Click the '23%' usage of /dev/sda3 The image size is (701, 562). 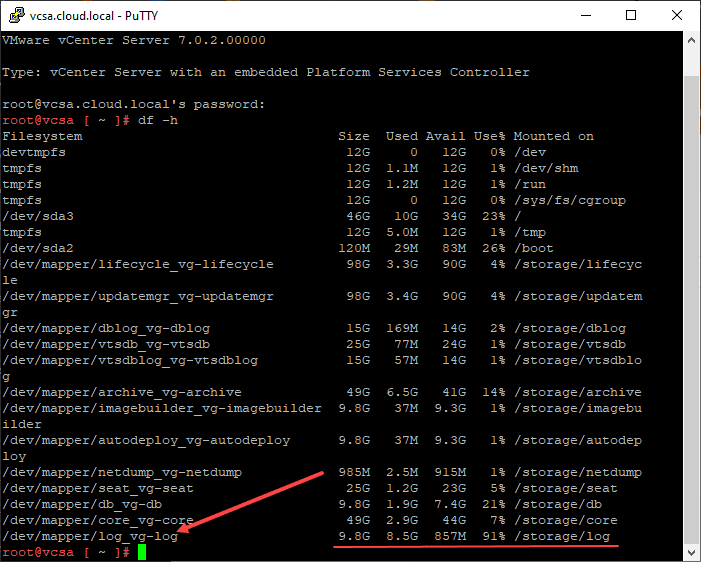494,216
